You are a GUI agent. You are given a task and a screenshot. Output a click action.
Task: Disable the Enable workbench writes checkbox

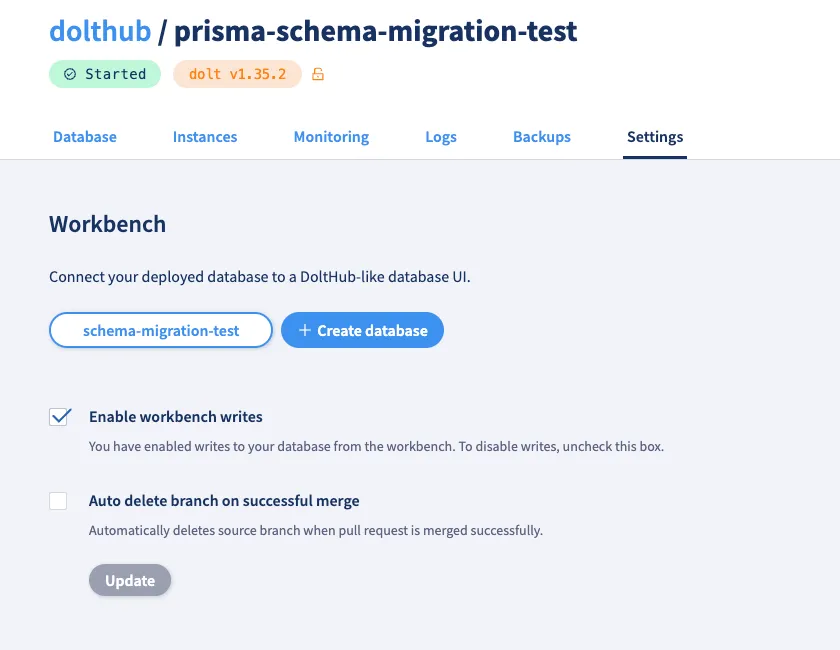[x=58, y=416]
